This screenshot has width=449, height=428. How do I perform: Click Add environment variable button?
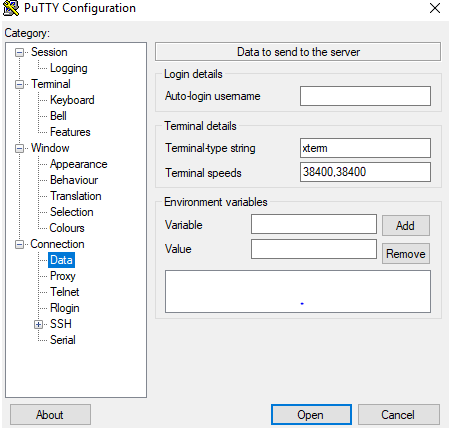[406, 226]
